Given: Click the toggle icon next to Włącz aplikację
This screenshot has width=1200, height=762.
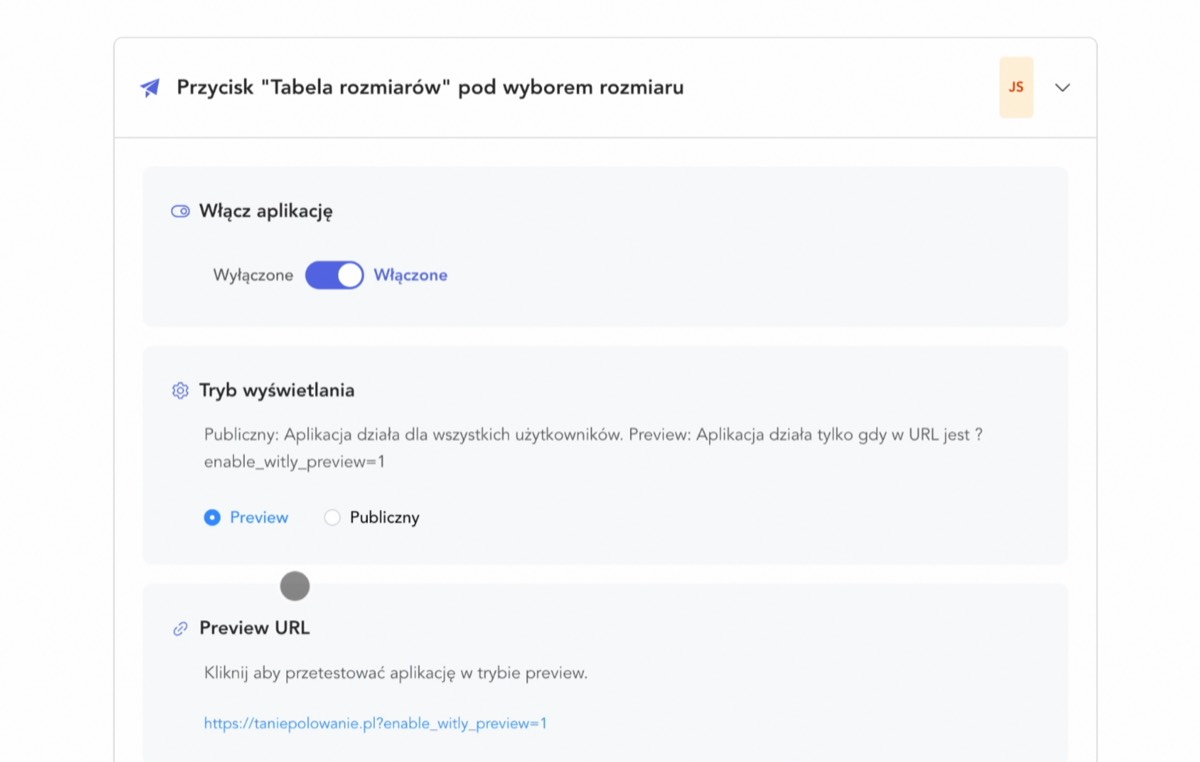Looking at the screenshot, I should point(180,211).
